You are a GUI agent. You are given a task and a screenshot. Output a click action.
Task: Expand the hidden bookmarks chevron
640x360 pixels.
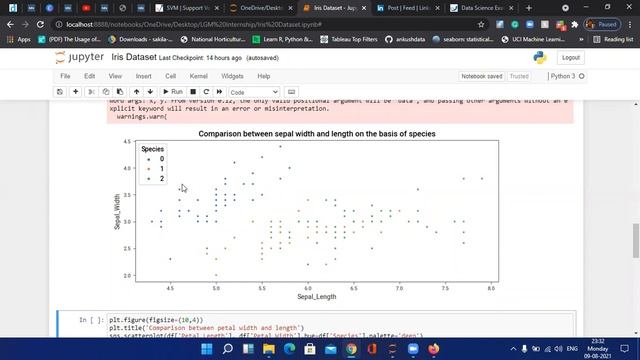[x=581, y=40]
